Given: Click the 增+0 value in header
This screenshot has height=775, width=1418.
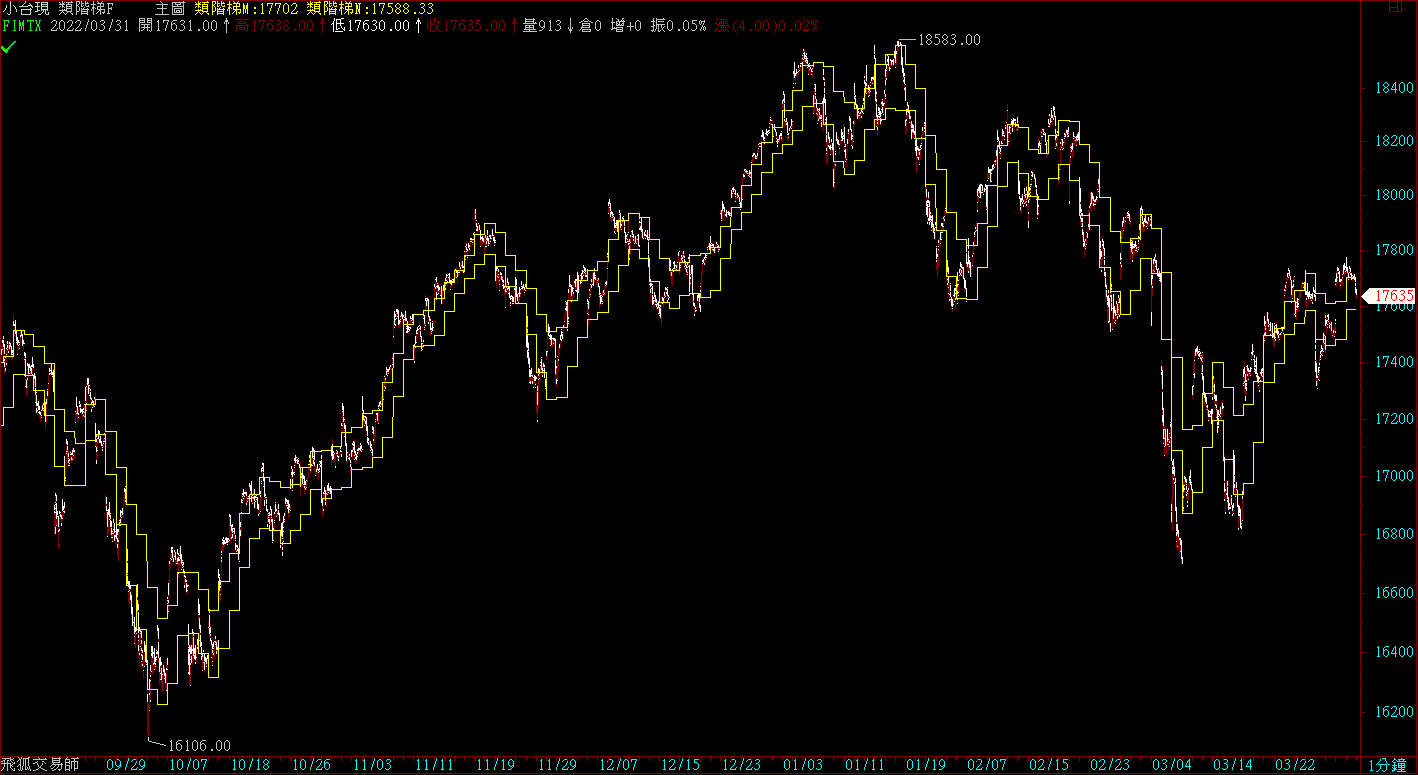Looking at the screenshot, I should [x=625, y=25].
